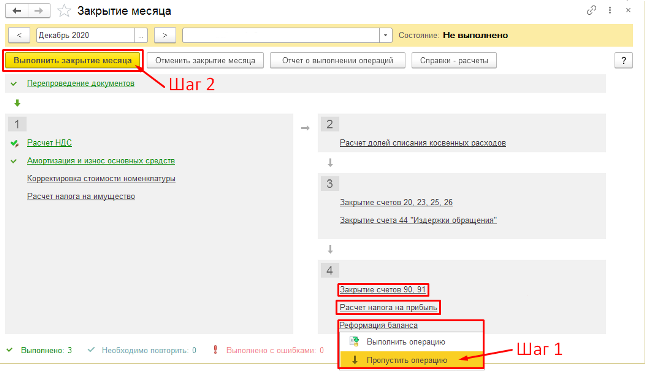Screen dimensions: 651x373
Task: Copy link with the chain icon
Action: (x=591, y=10)
